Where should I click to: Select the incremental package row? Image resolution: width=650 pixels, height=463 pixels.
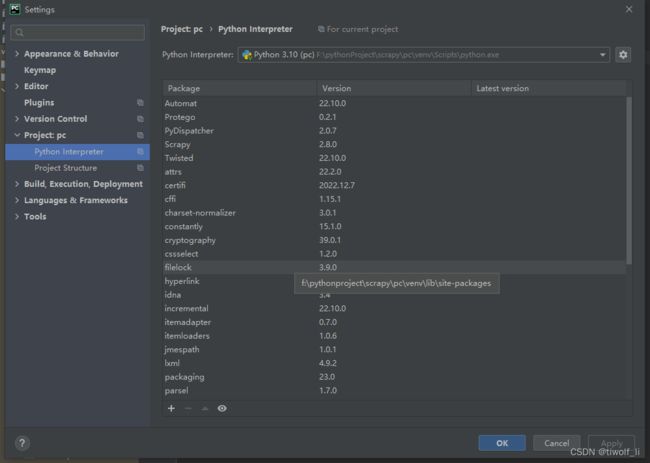pos(394,308)
